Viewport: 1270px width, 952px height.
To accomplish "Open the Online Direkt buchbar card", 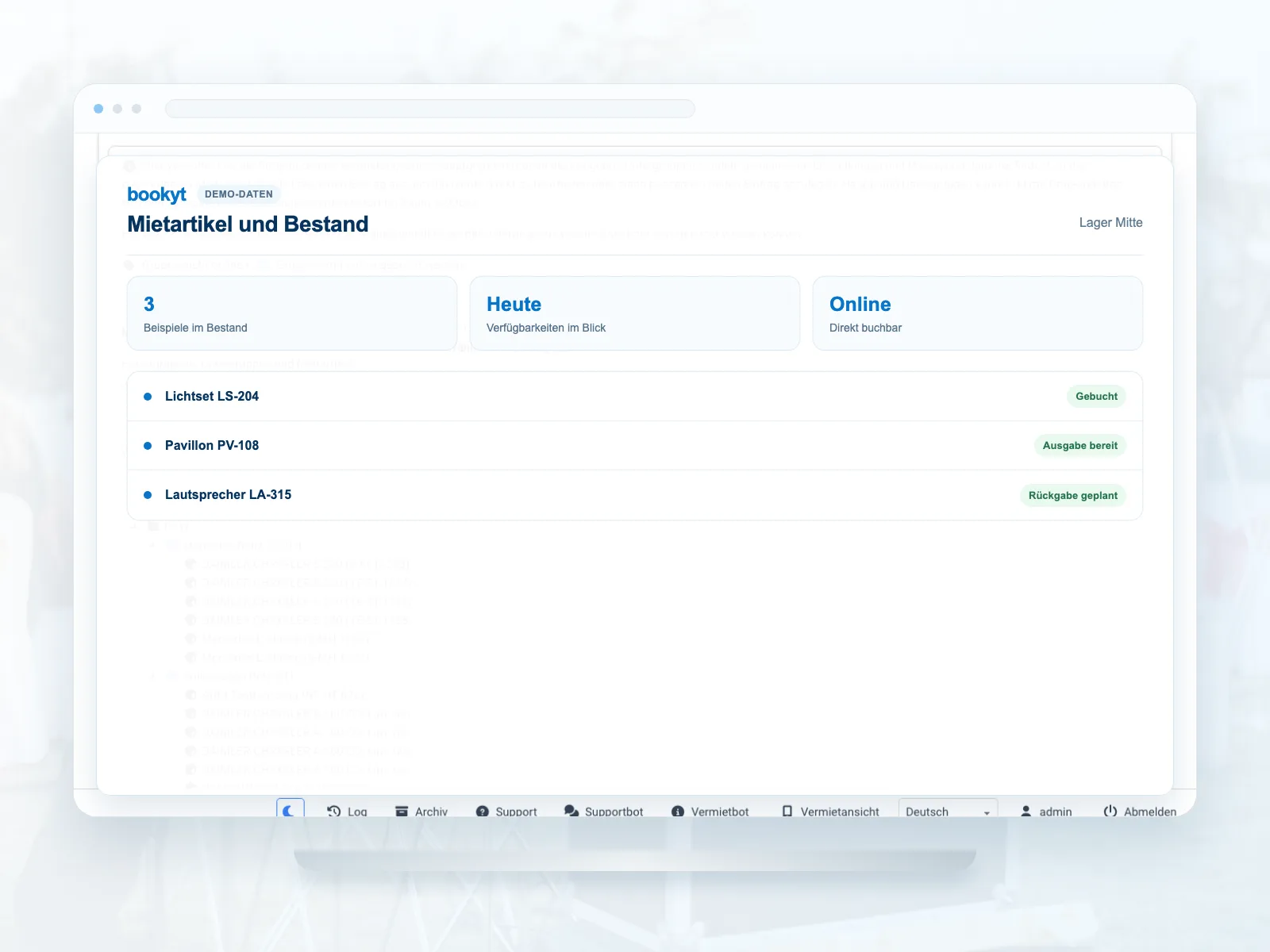I will 978,313.
